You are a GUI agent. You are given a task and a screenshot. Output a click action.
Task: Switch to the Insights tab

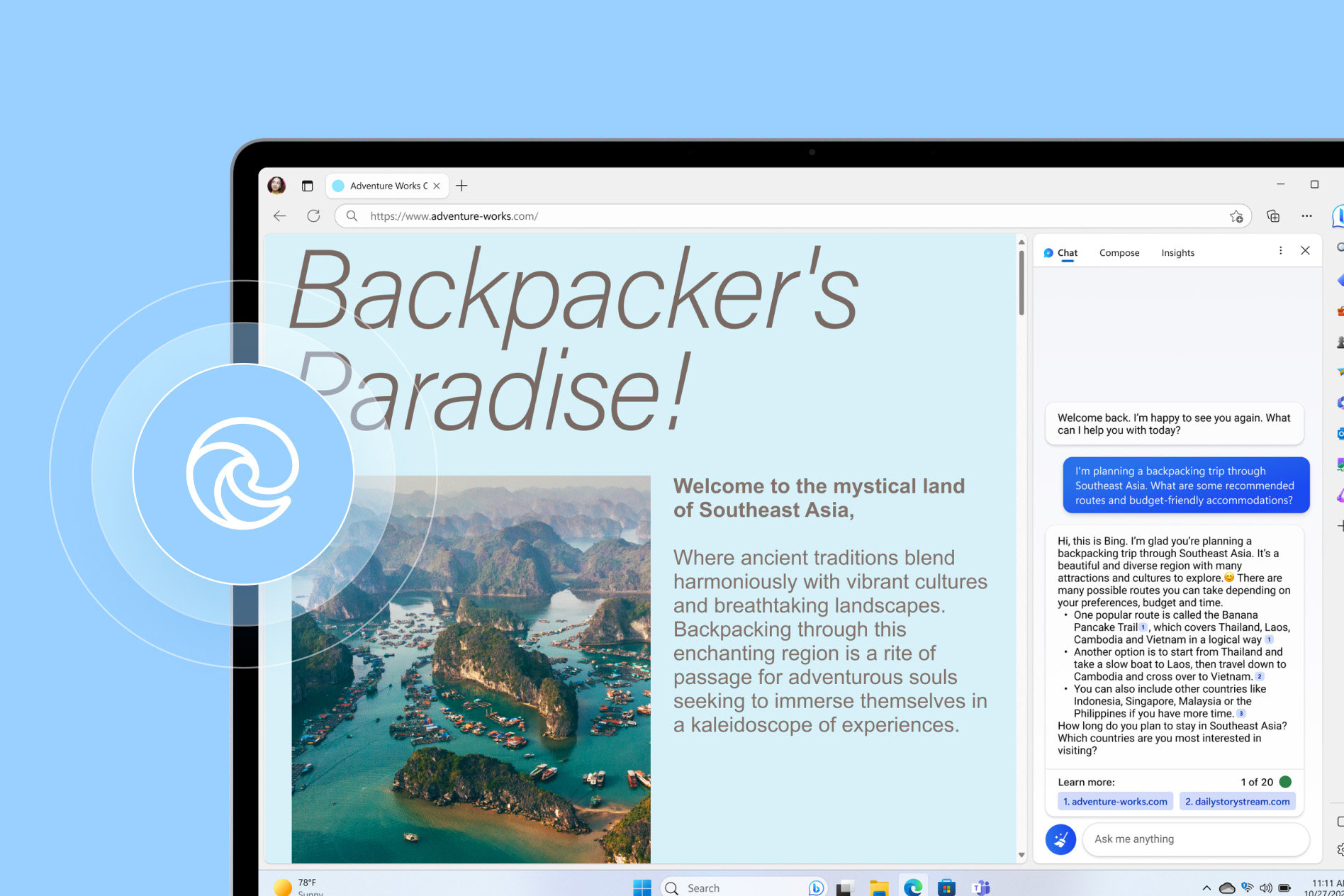pos(1177,252)
